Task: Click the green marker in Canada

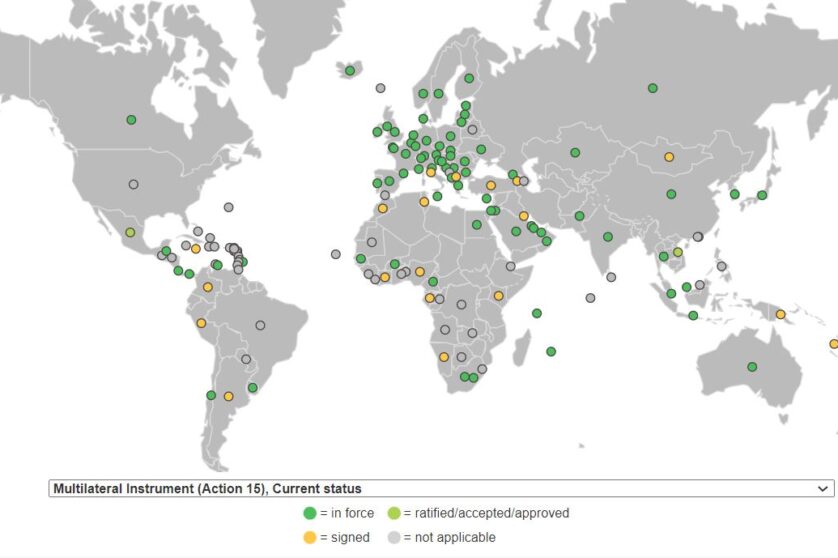Action: tap(131, 120)
